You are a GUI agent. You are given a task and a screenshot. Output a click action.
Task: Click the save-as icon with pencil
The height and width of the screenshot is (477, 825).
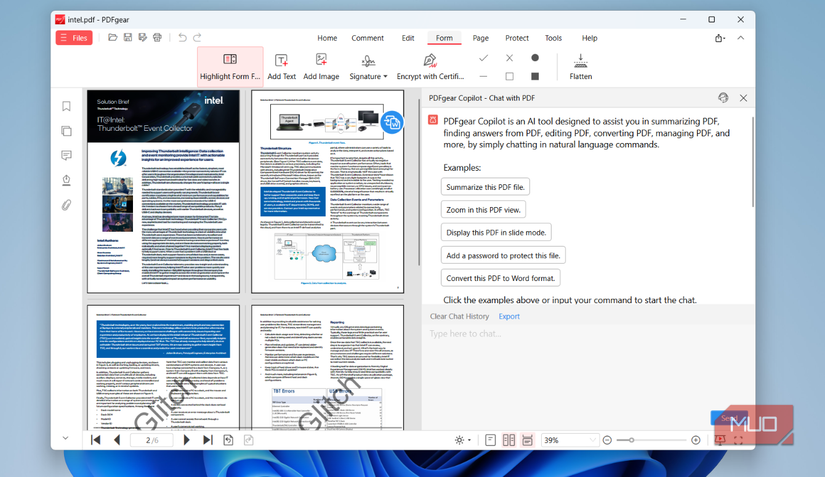tap(143, 37)
